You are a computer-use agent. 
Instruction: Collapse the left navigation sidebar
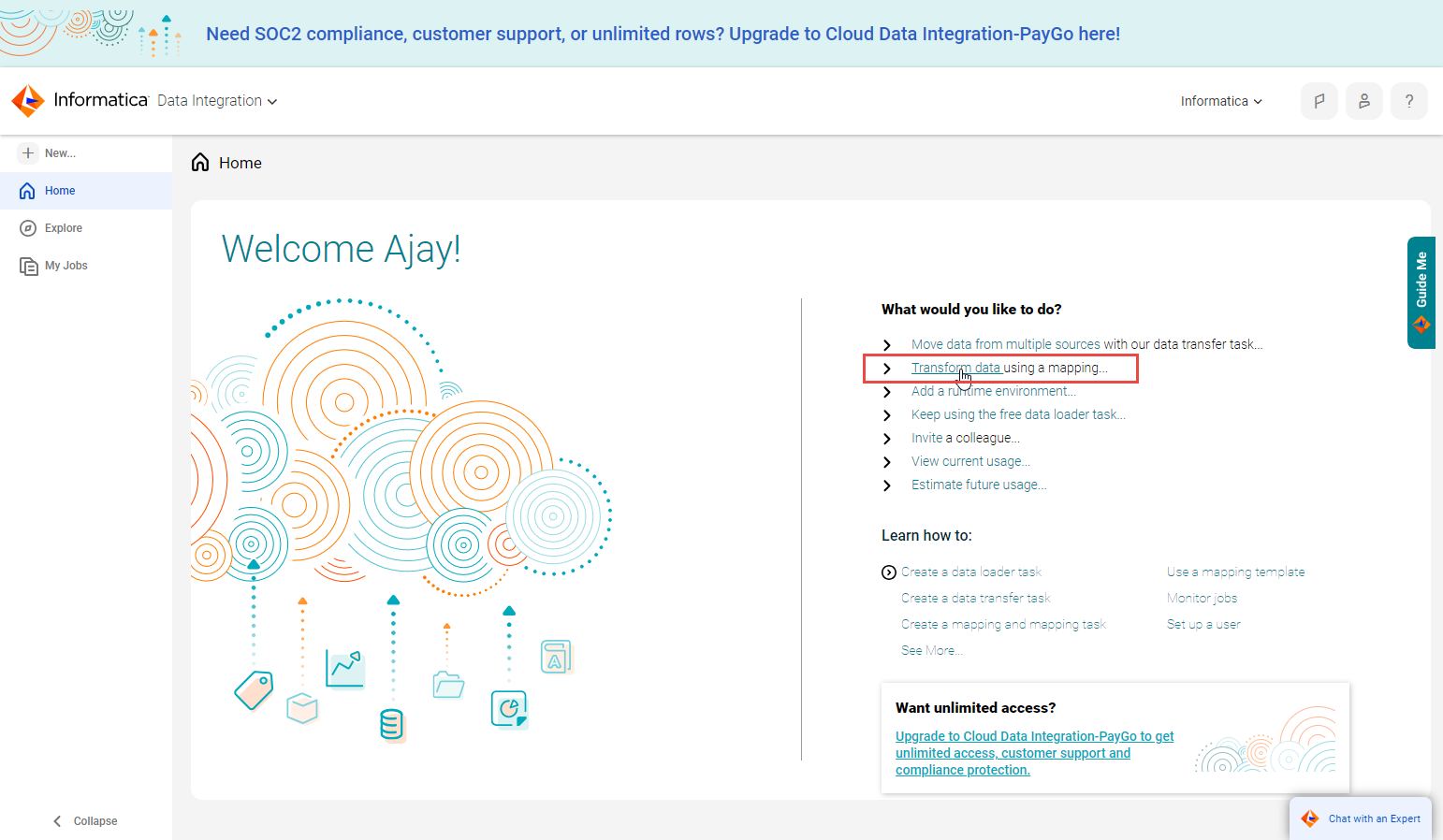(85, 821)
